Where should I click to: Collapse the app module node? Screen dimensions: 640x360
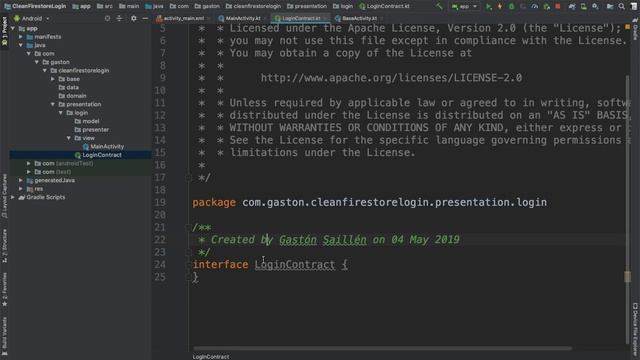click(13, 29)
